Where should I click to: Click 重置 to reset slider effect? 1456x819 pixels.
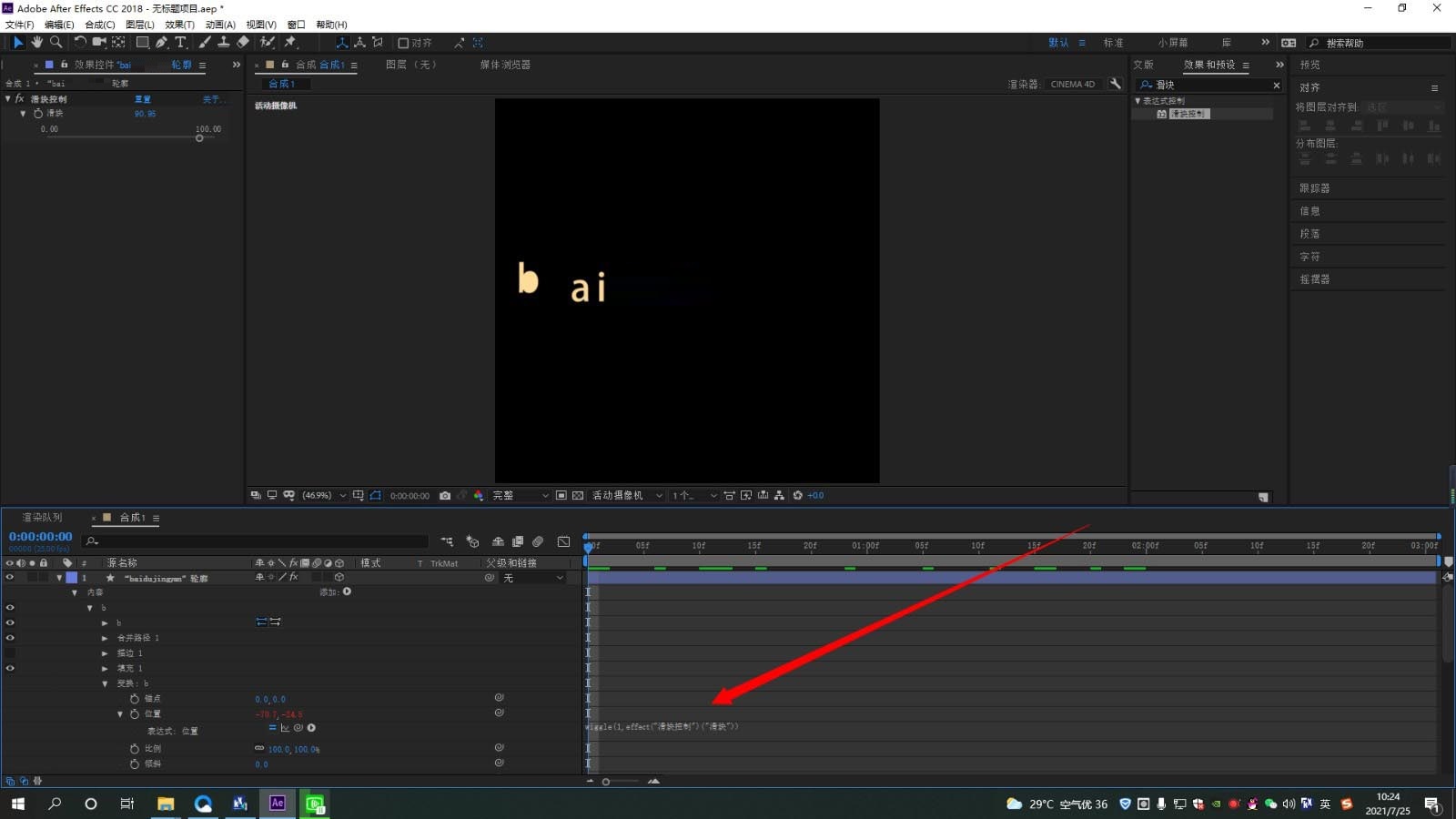point(143,98)
